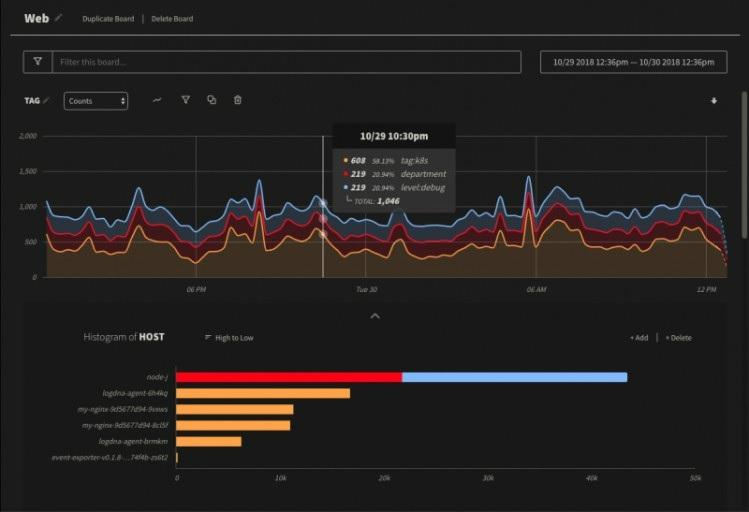Image resolution: width=749 pixels, height=512 pixels.
Task: Click Delete in the histogram header
Action: click(x=678, y=338)
